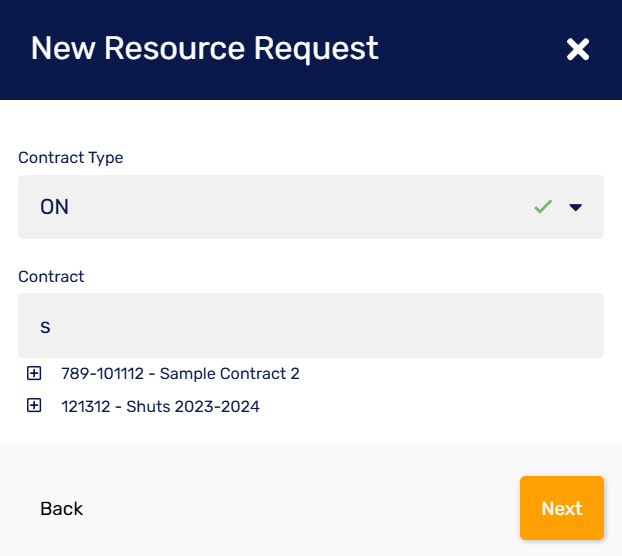Expand the 789-101112 Sample Contract 2 node

pos(34,373)
